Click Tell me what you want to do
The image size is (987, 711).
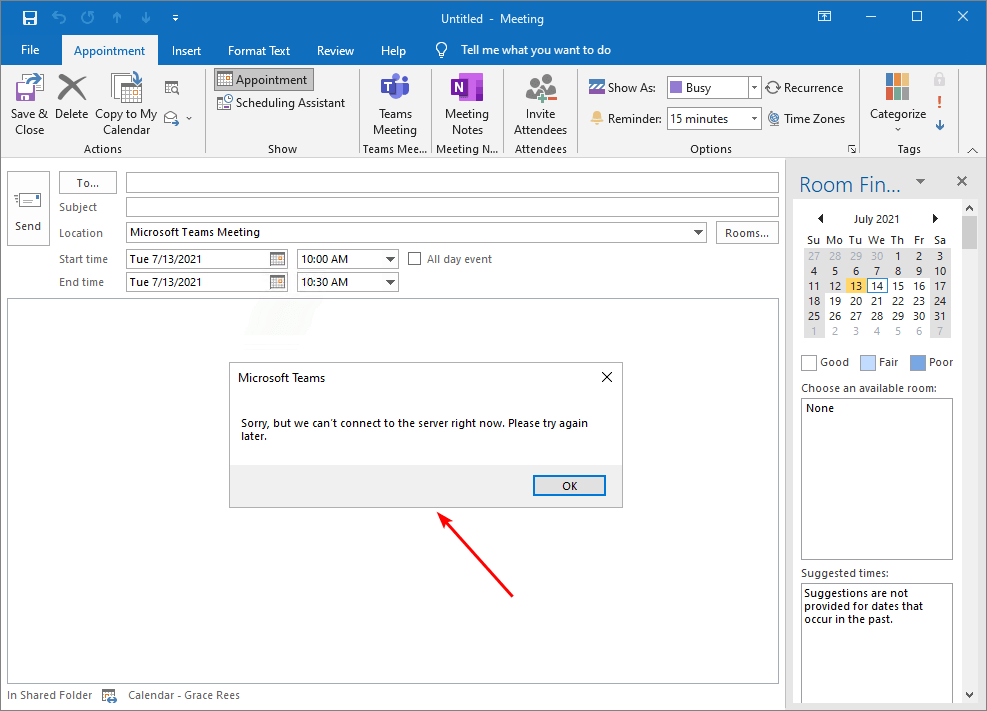(x=536, y=50)
